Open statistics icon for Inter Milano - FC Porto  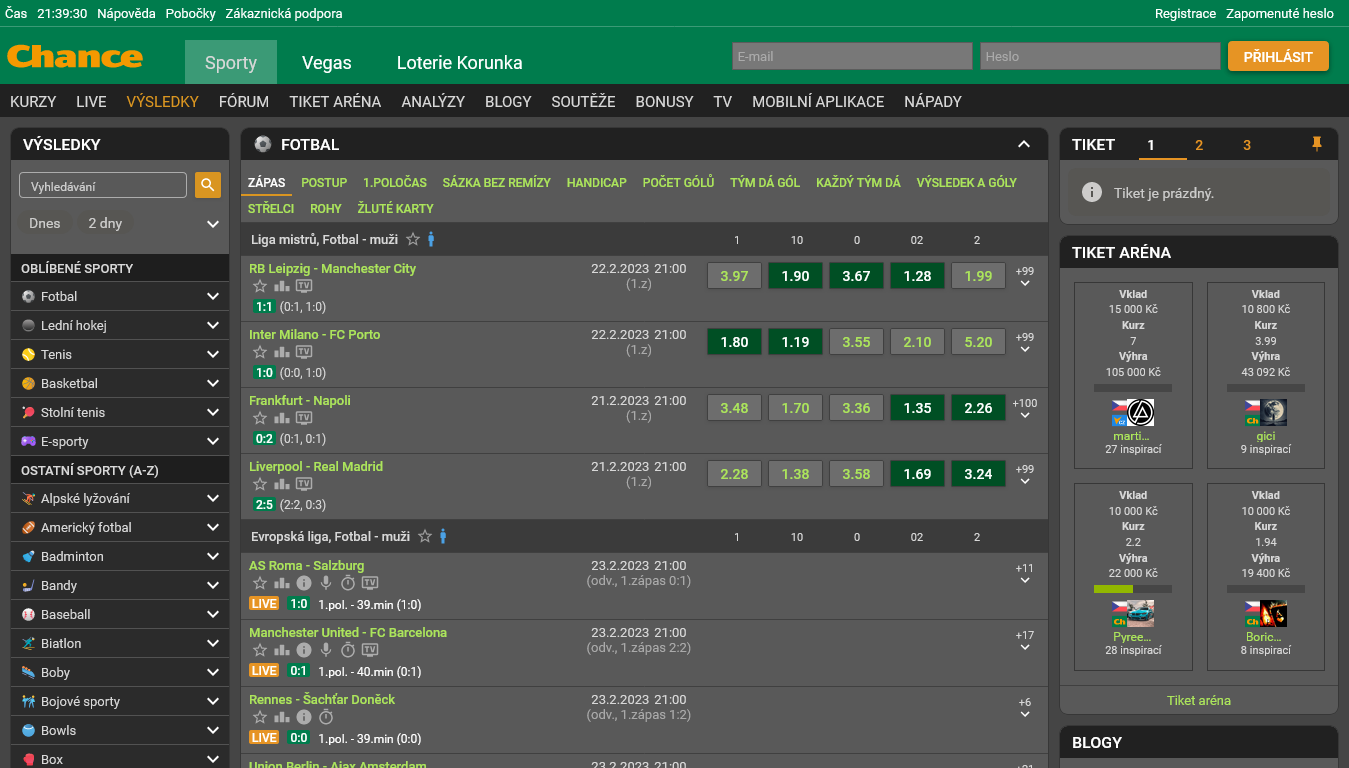click(x=282, y=352)
